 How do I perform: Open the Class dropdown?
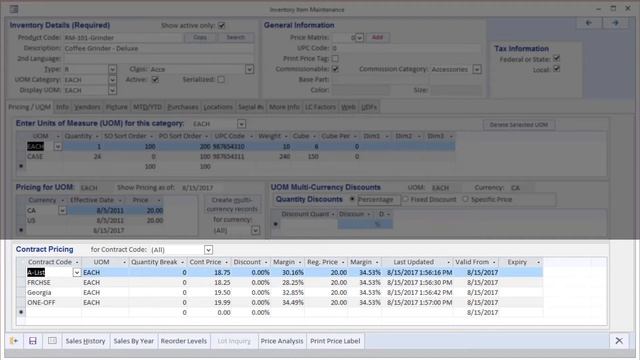click(249, 69)
